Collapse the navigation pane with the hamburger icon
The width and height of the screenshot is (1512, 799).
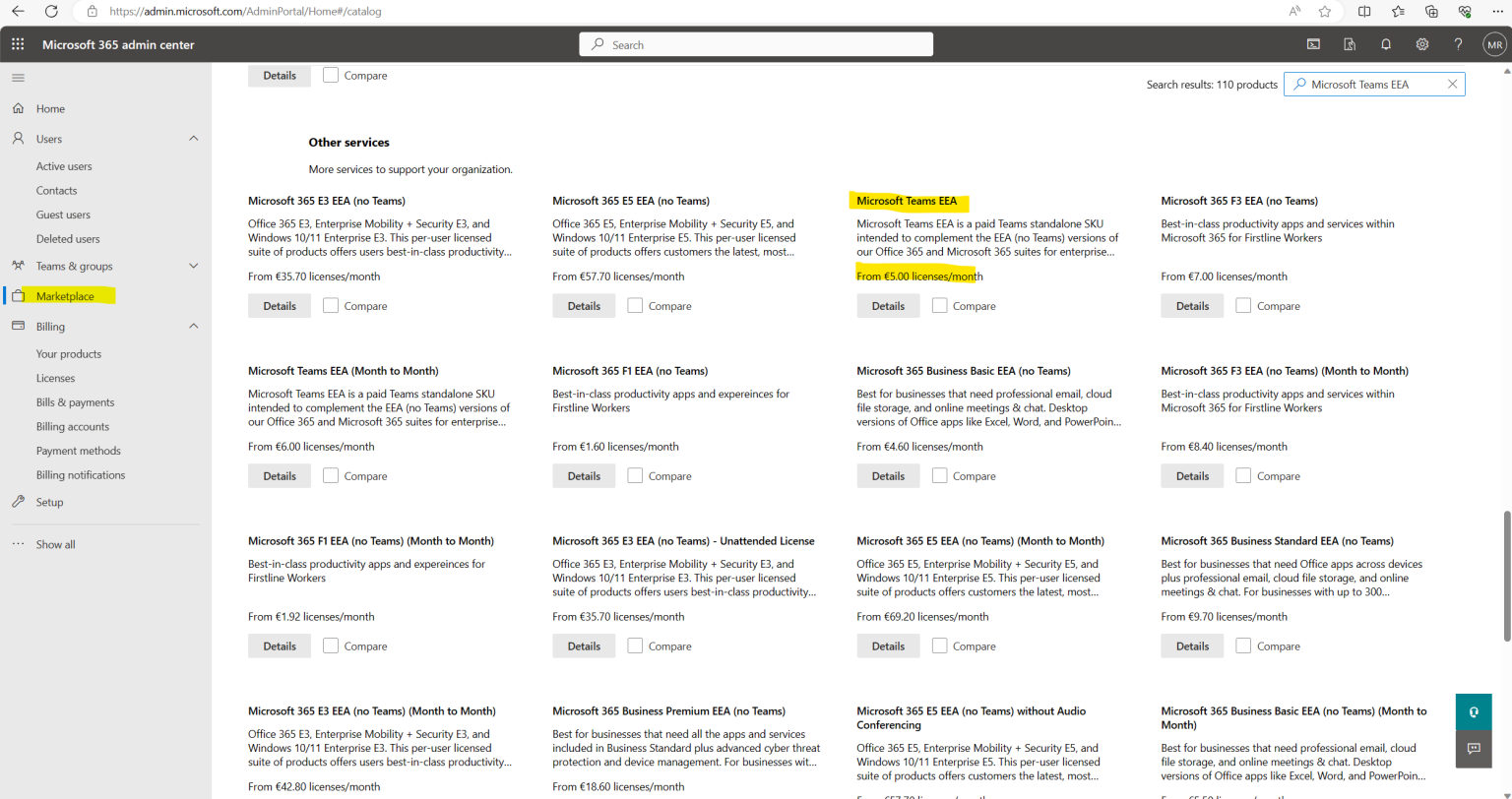[x=18, y=77]
